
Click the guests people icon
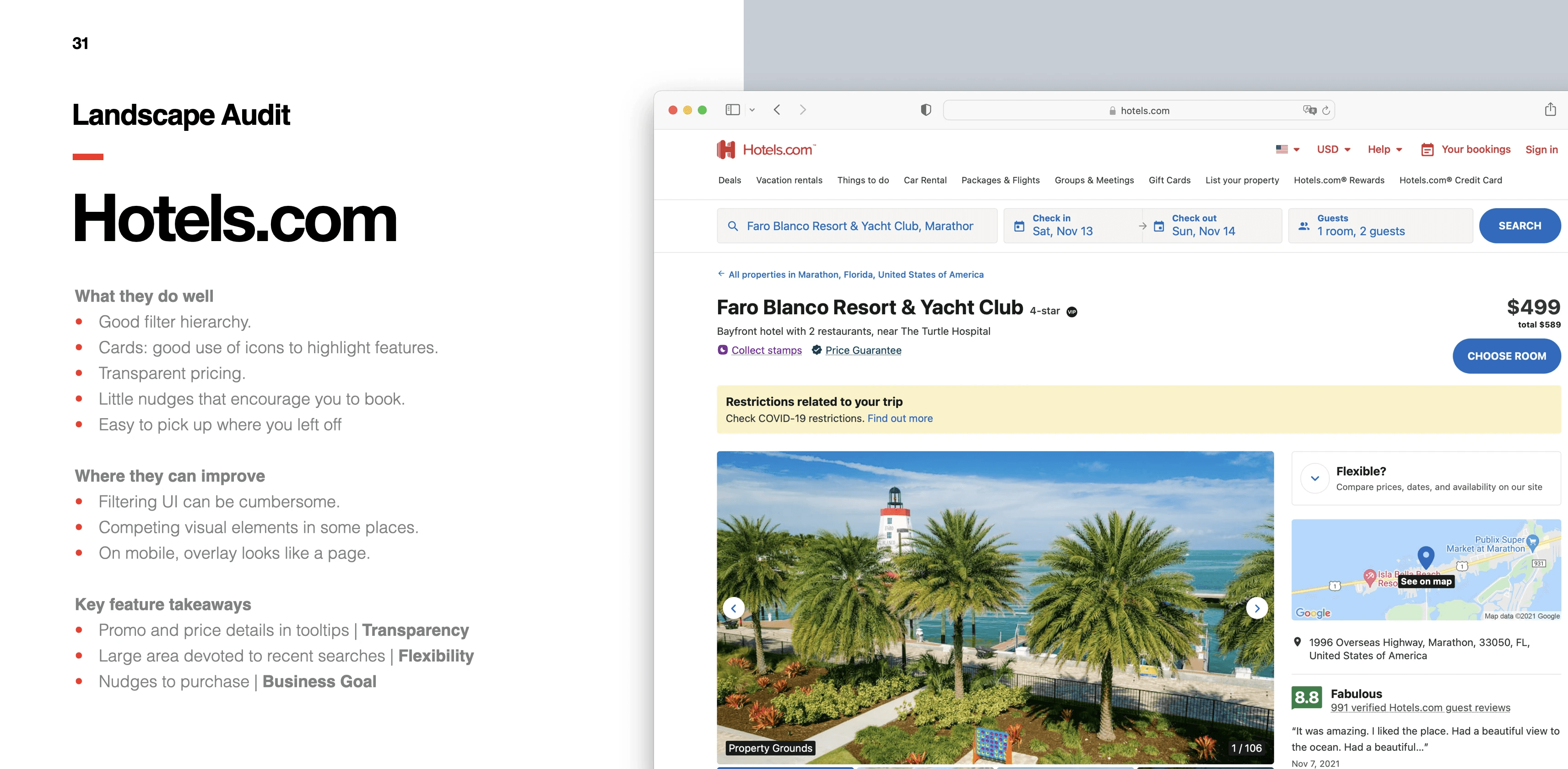(x=1304, y=226)
